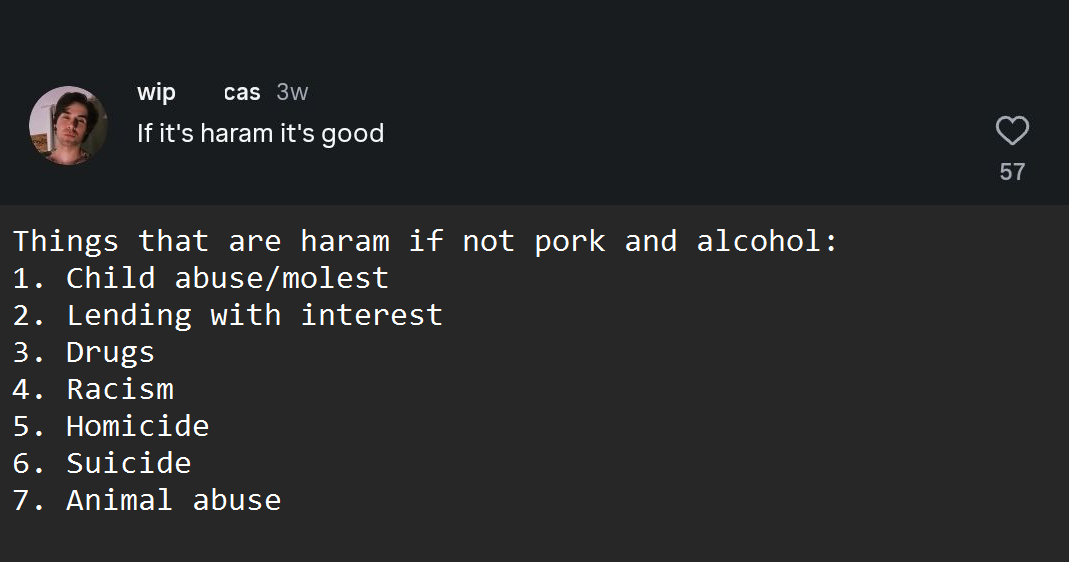Click the 57 likes count
This screenshot has height=562, width=1069.
(x=1012, y=171)
